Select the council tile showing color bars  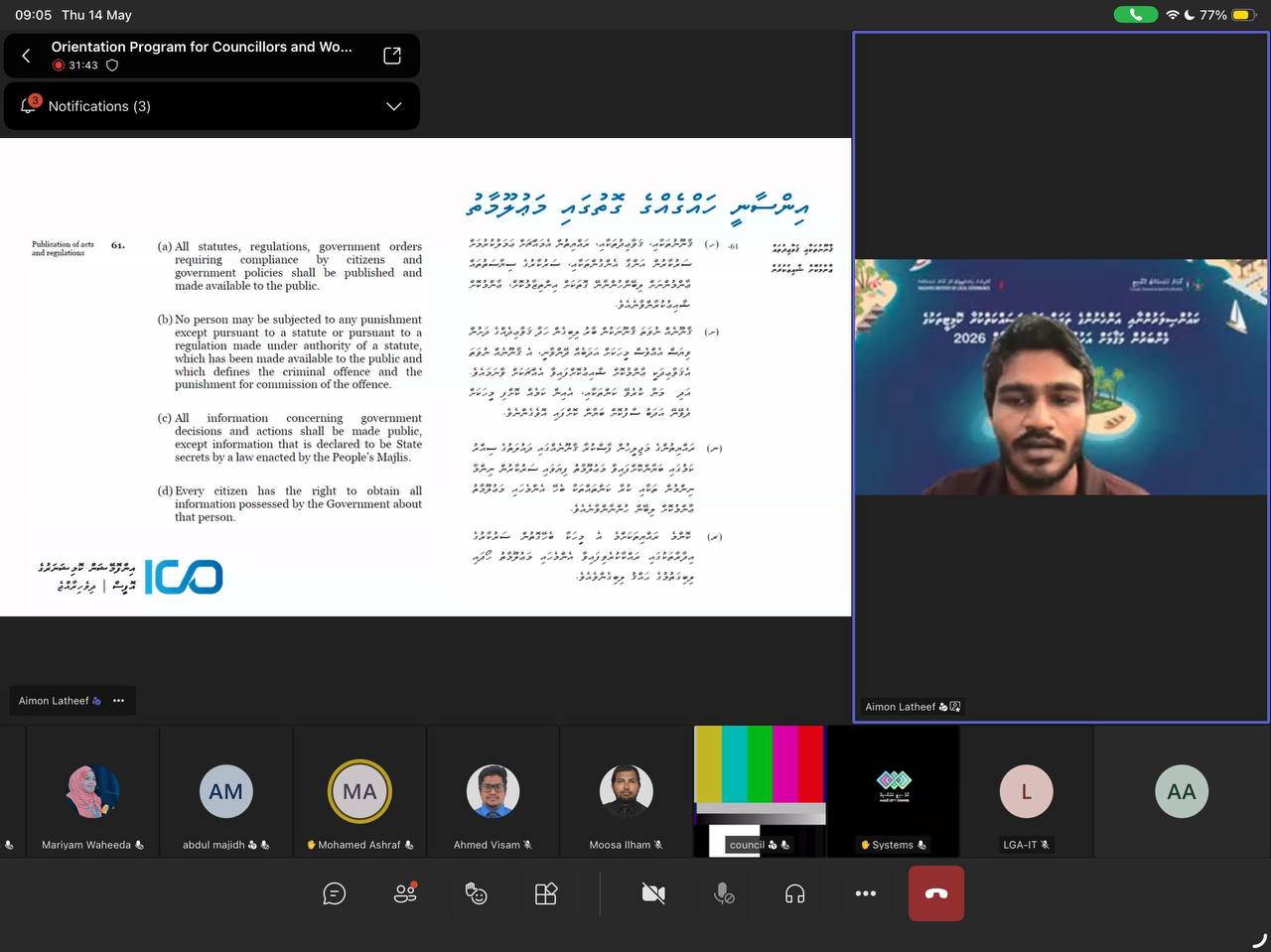[760, 791]
